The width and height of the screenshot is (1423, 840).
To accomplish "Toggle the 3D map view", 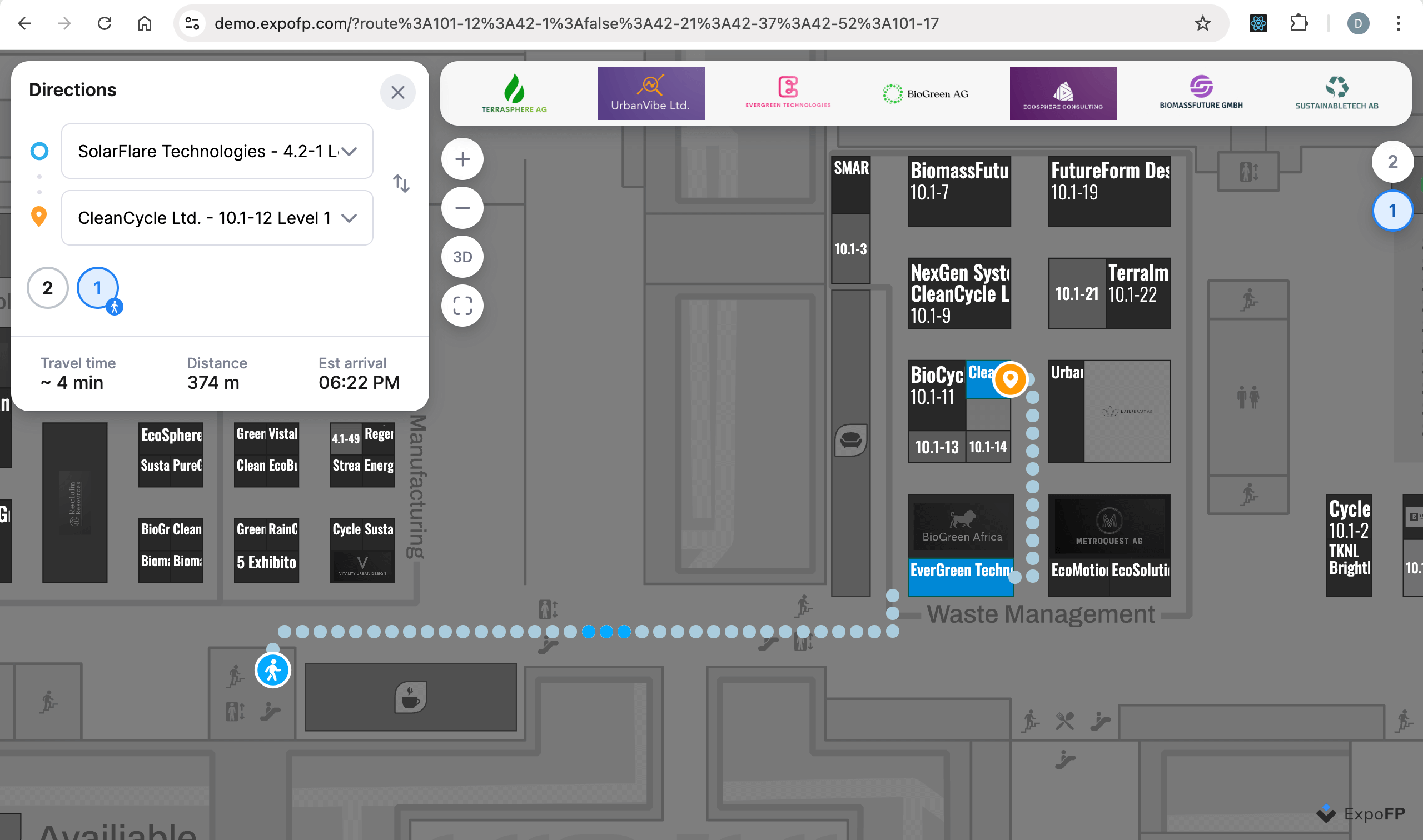I will click(462, 257).
